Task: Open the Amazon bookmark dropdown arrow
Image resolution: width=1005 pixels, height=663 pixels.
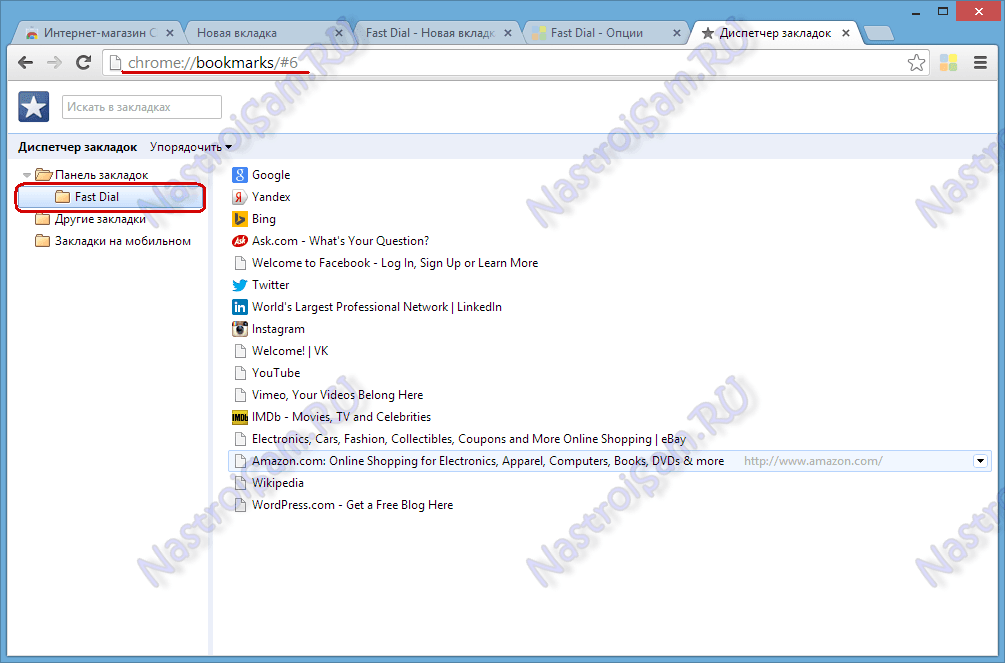Action: pyautogui.click(x=981, y=461)
